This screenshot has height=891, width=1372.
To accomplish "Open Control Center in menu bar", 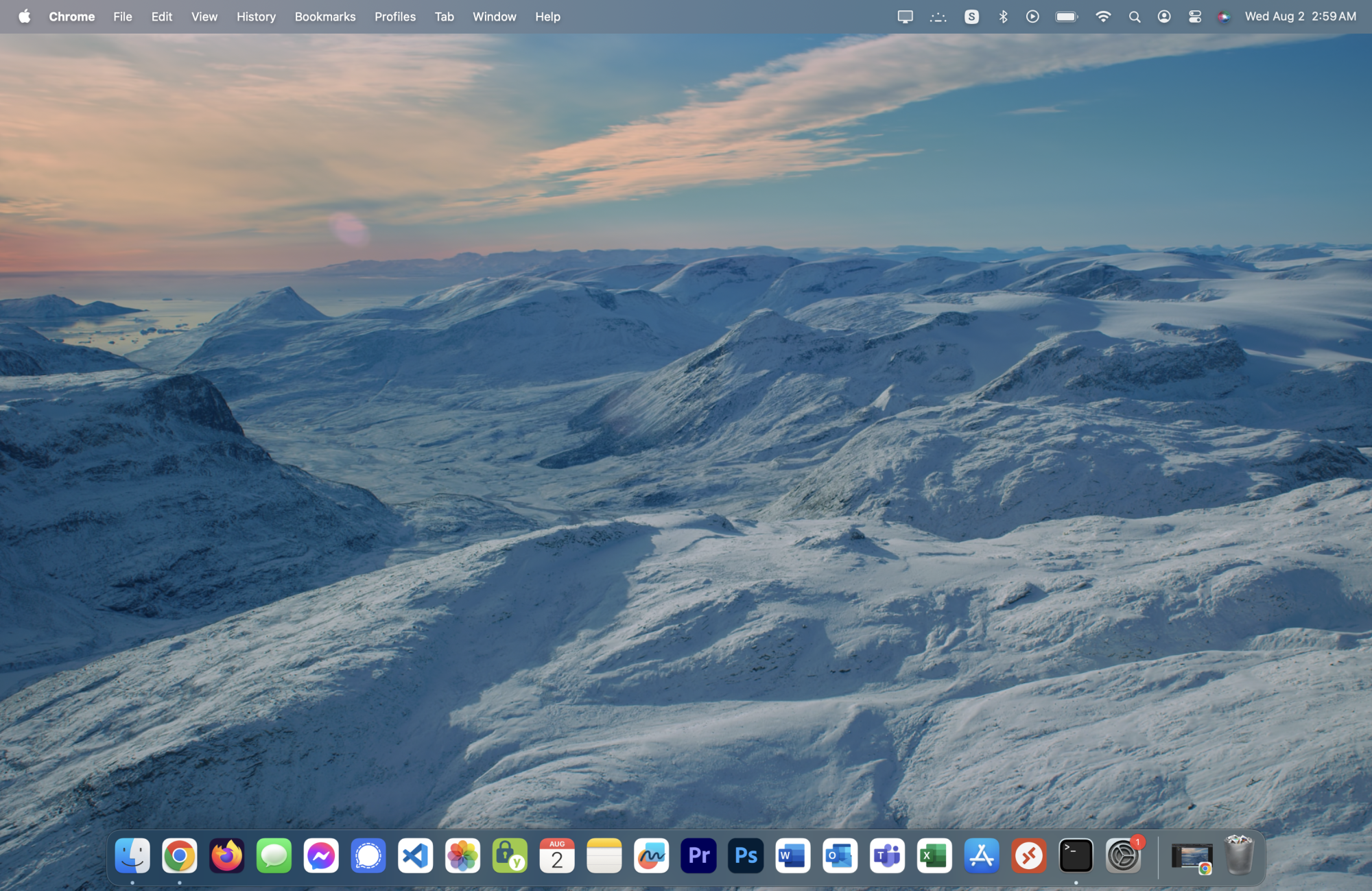I will pyautogui.click(x=1194, y=16).
